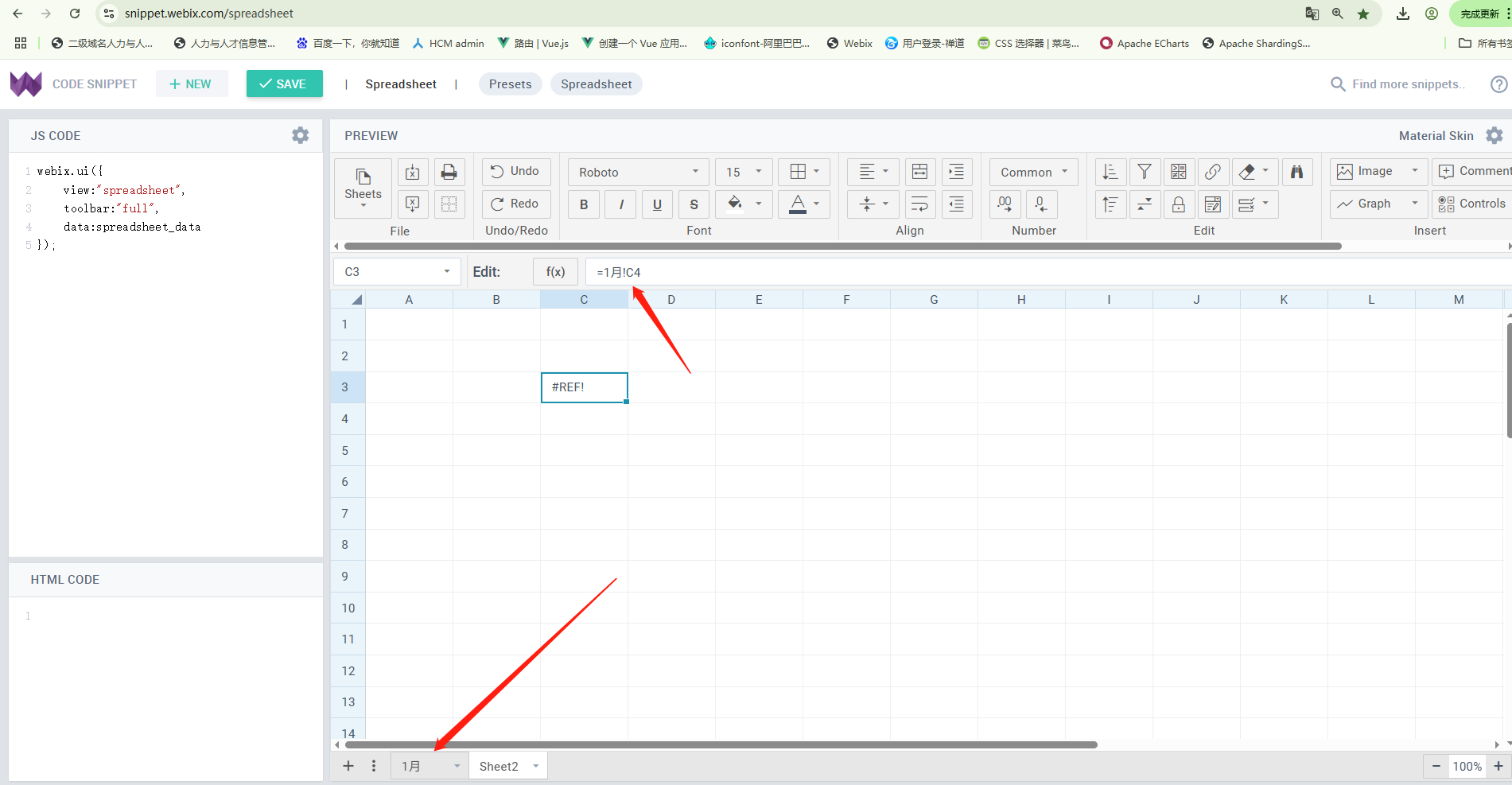Click the merge cells icon
Viewport: 1512px width, 785px height.
[x=919, y=172]
